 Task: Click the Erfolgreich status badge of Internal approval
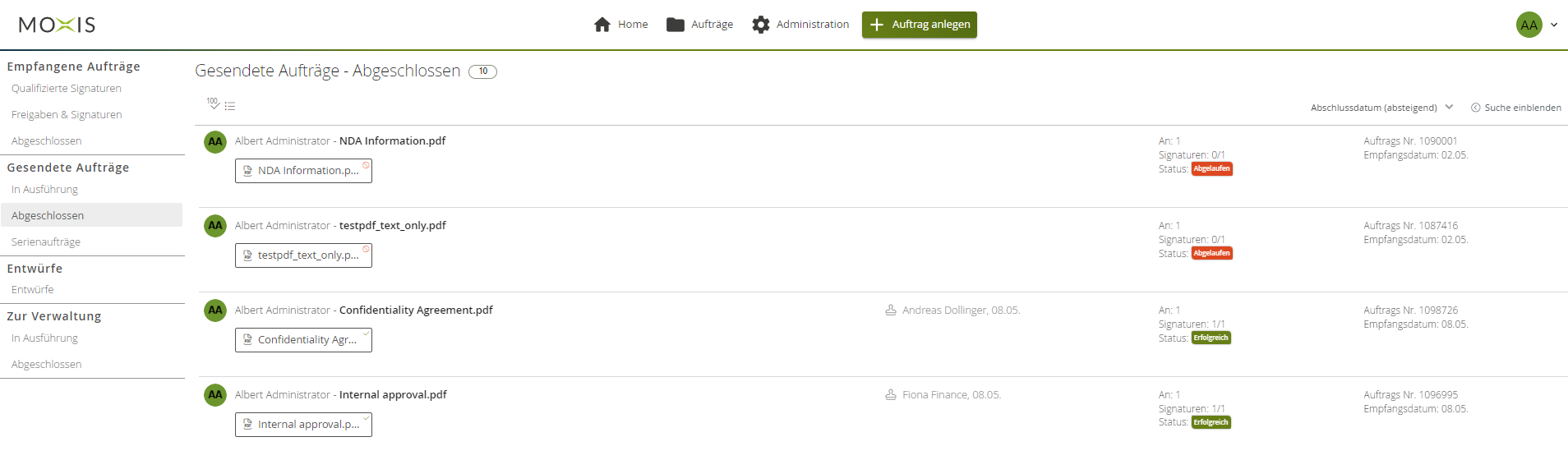coord(1211,422)
